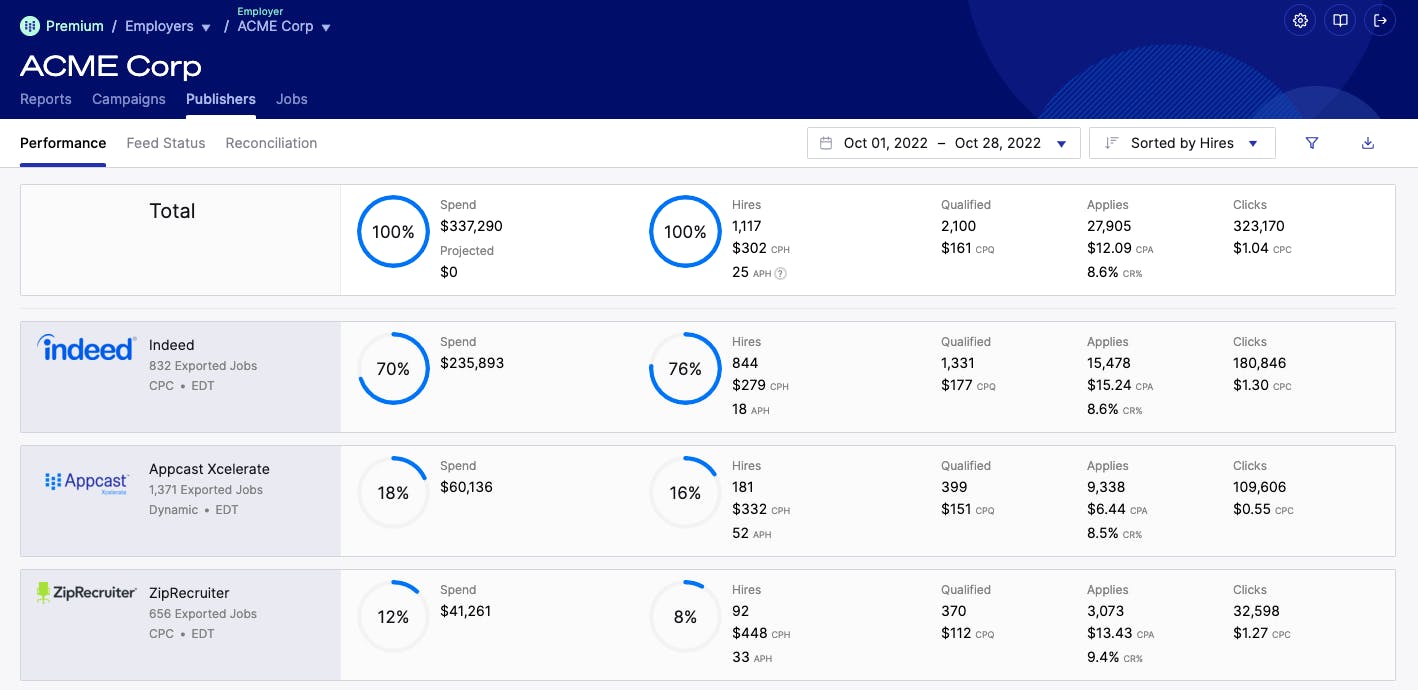
Task: Click the Appcast Xcelerate logo
Action: 86,481
